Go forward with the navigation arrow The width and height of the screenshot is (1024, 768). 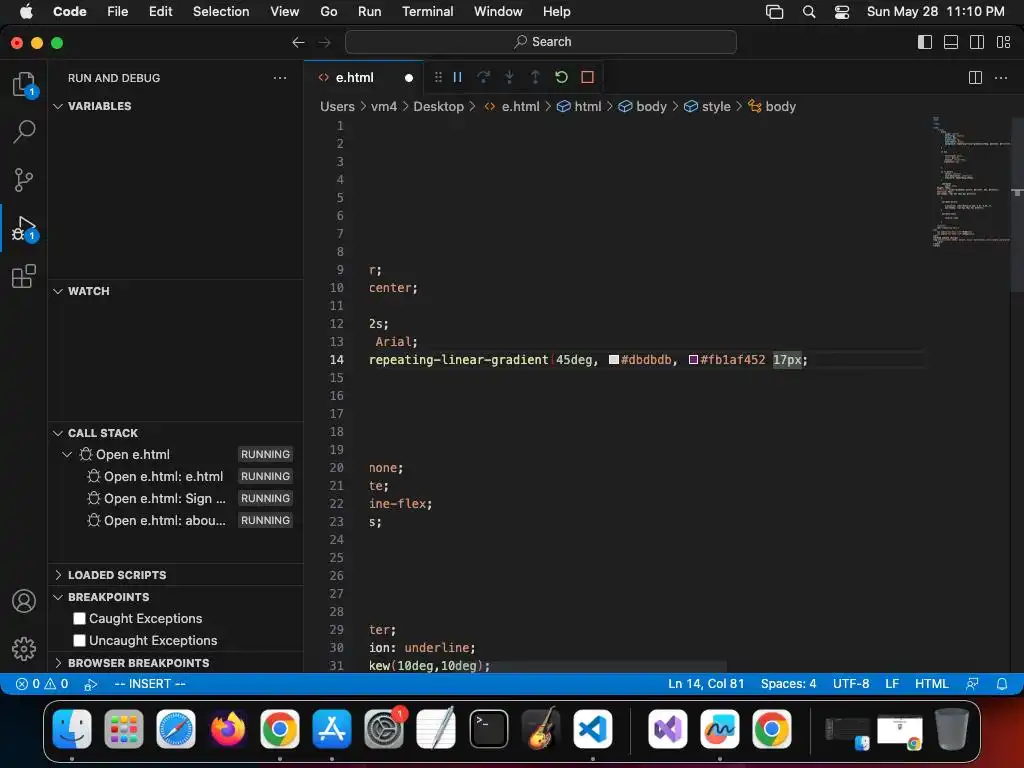tap(324, 42)
